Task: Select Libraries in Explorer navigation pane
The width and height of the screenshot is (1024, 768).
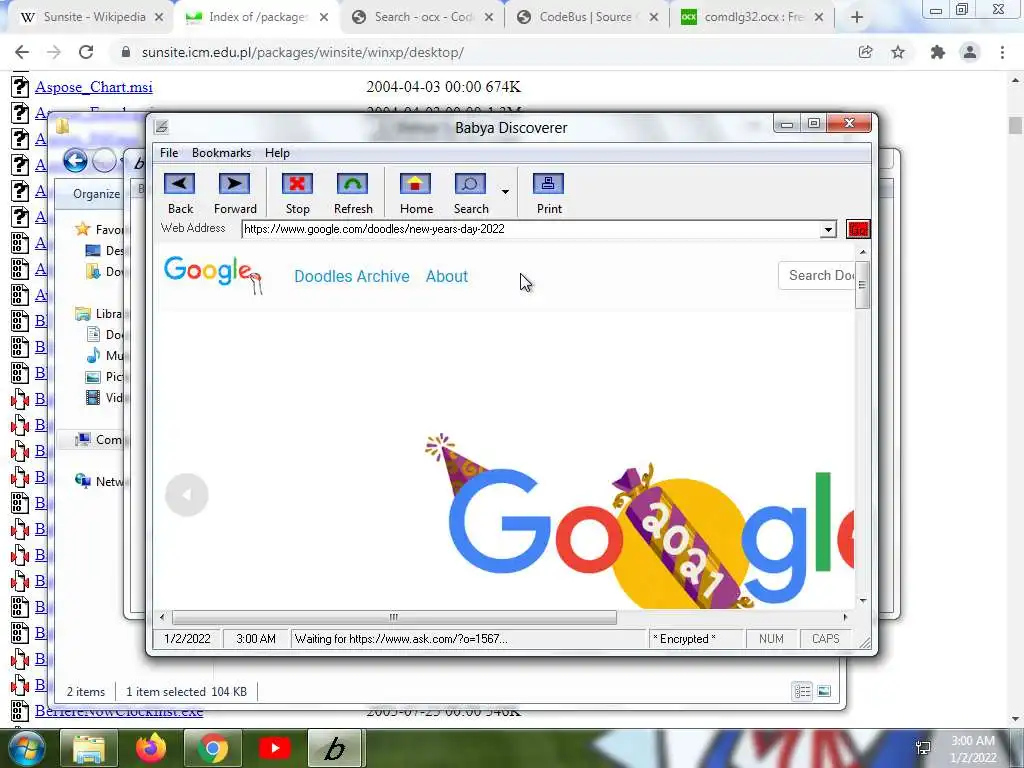Action: click(x=99, y=314)
